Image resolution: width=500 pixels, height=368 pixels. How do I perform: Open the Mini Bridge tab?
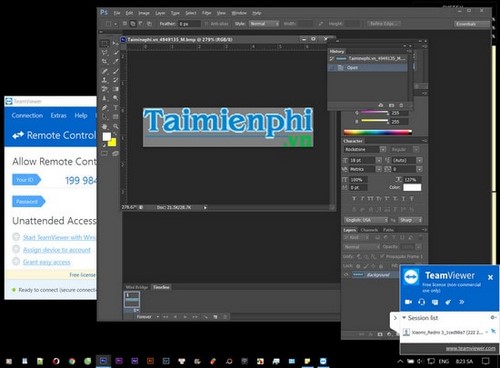pyautogui.click(x=137, y=287)
